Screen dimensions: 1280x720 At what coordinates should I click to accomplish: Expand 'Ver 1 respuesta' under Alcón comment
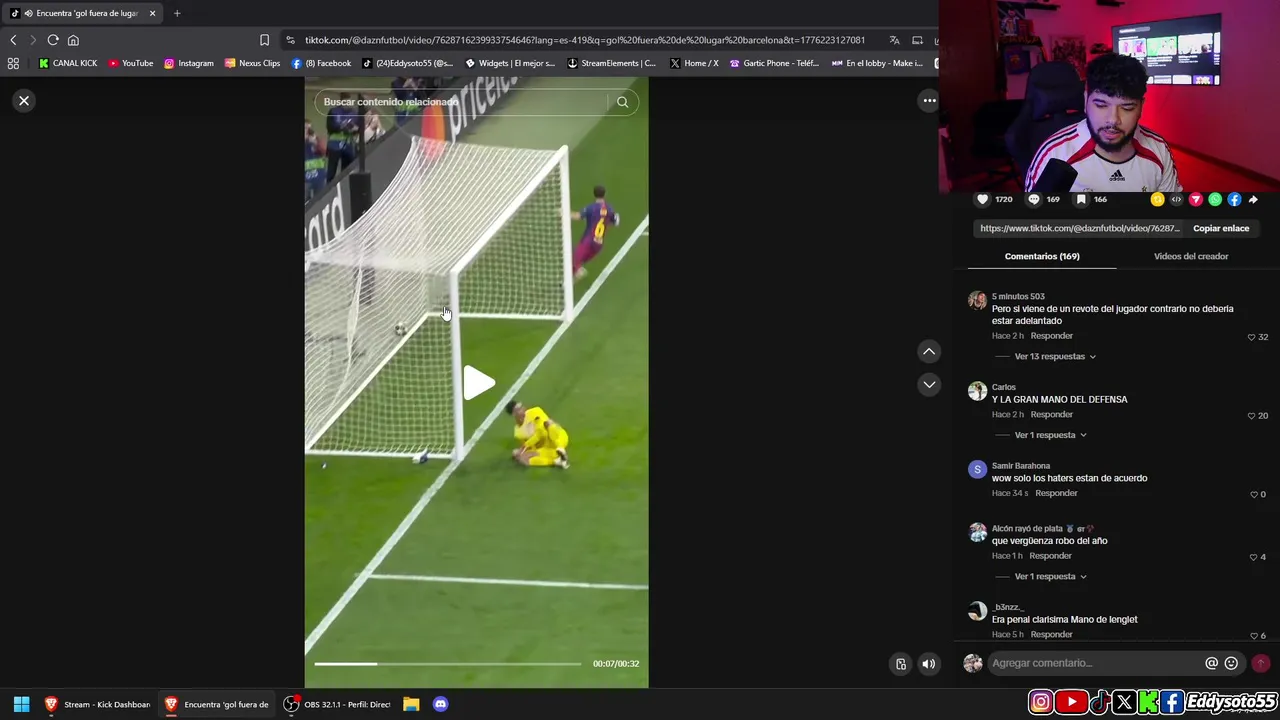[1050, 576]
